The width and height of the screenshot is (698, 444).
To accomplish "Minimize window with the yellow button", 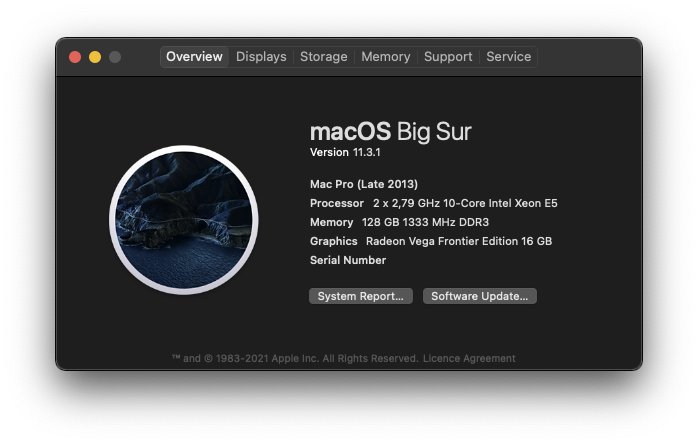I will pos(95,57).
